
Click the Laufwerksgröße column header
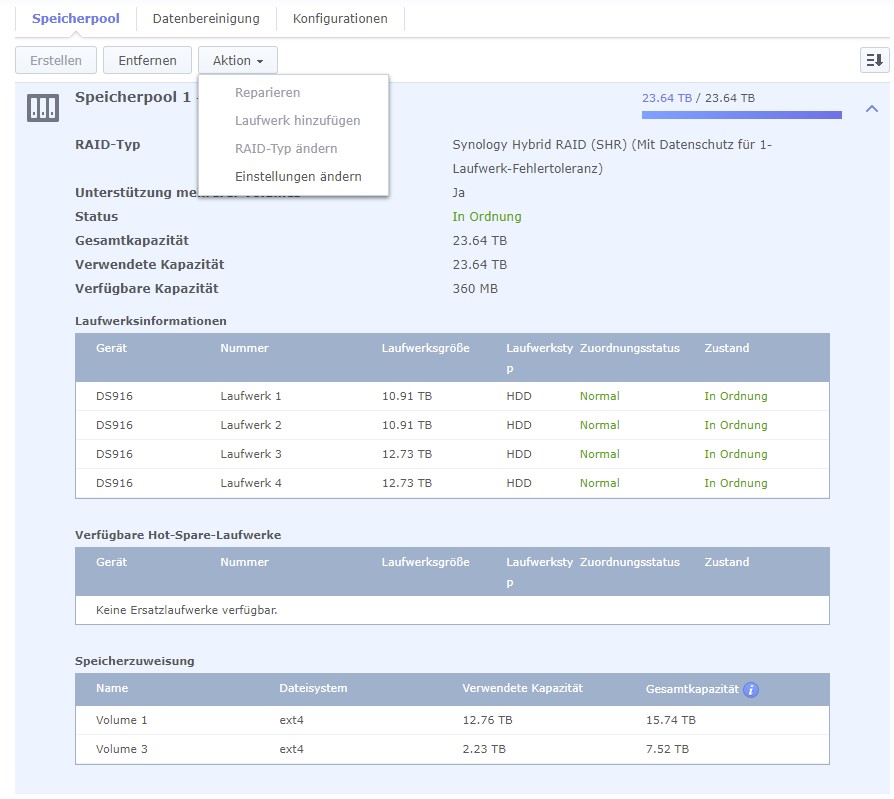[x=425, y=348]
